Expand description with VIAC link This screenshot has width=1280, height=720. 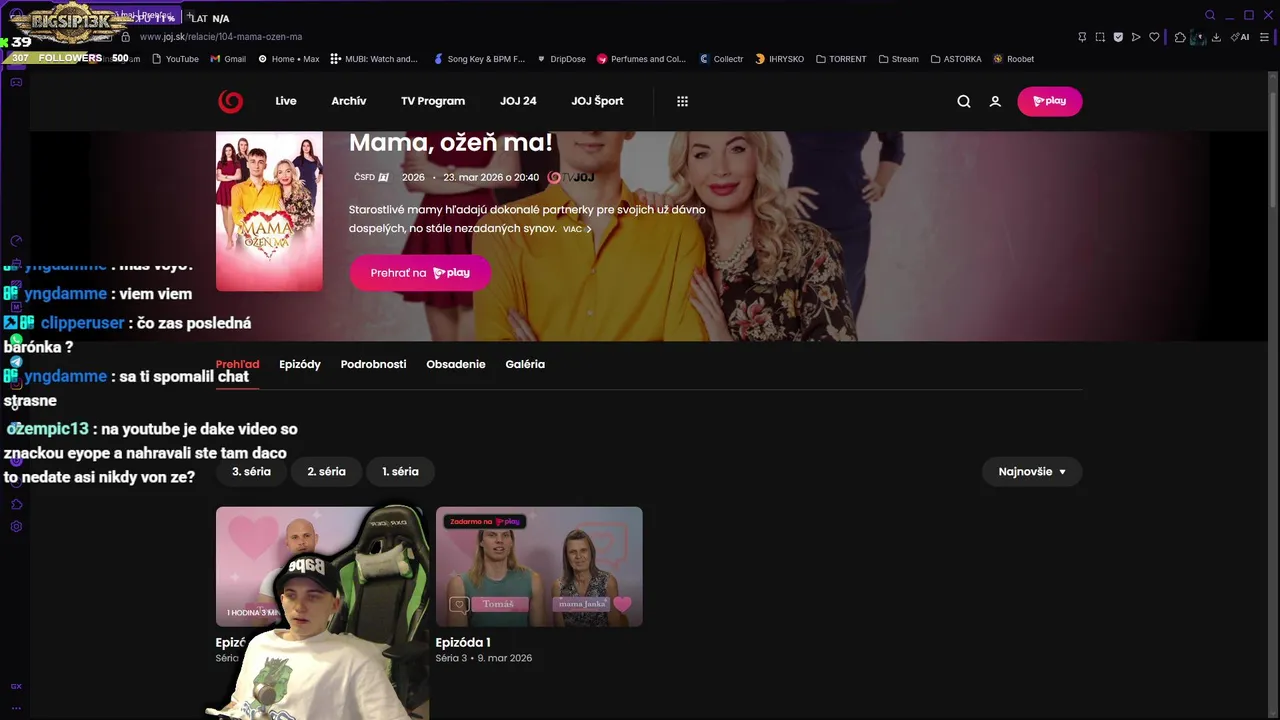(x=577, y=229)
